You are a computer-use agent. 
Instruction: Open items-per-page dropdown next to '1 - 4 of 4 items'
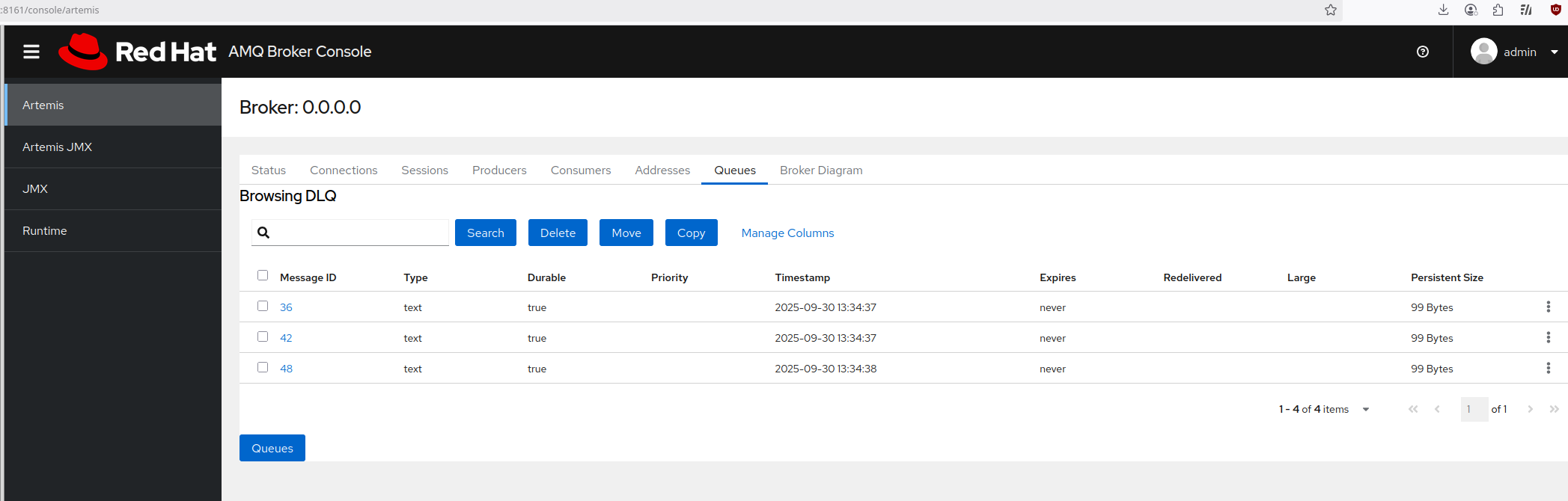point(1366,409)
